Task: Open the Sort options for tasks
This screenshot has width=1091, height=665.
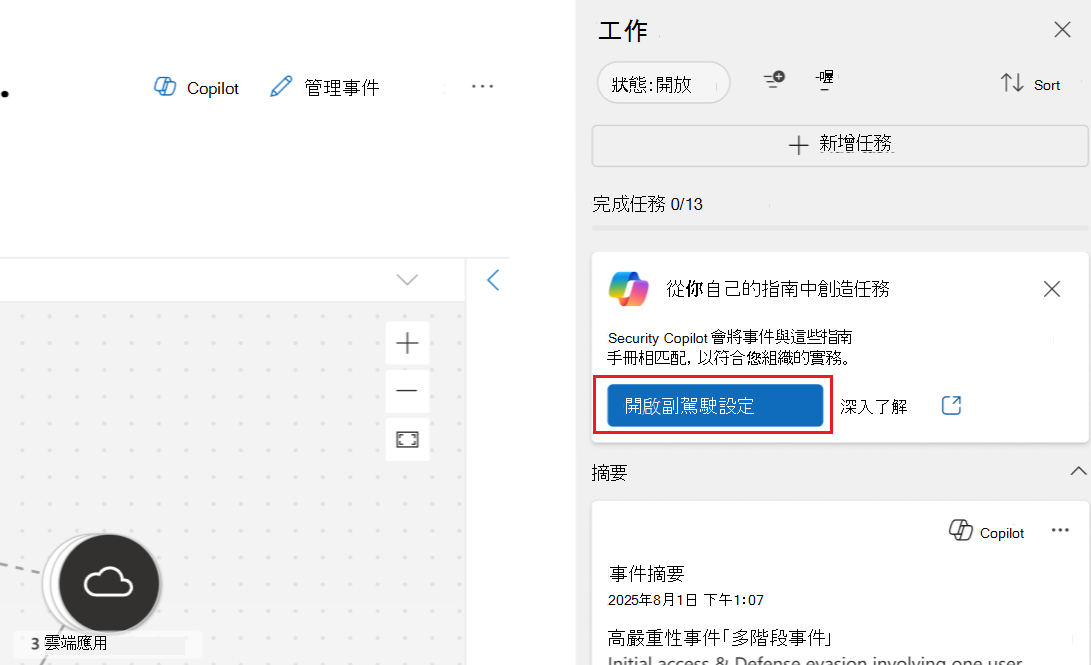Action: (x=1030, y=84)
